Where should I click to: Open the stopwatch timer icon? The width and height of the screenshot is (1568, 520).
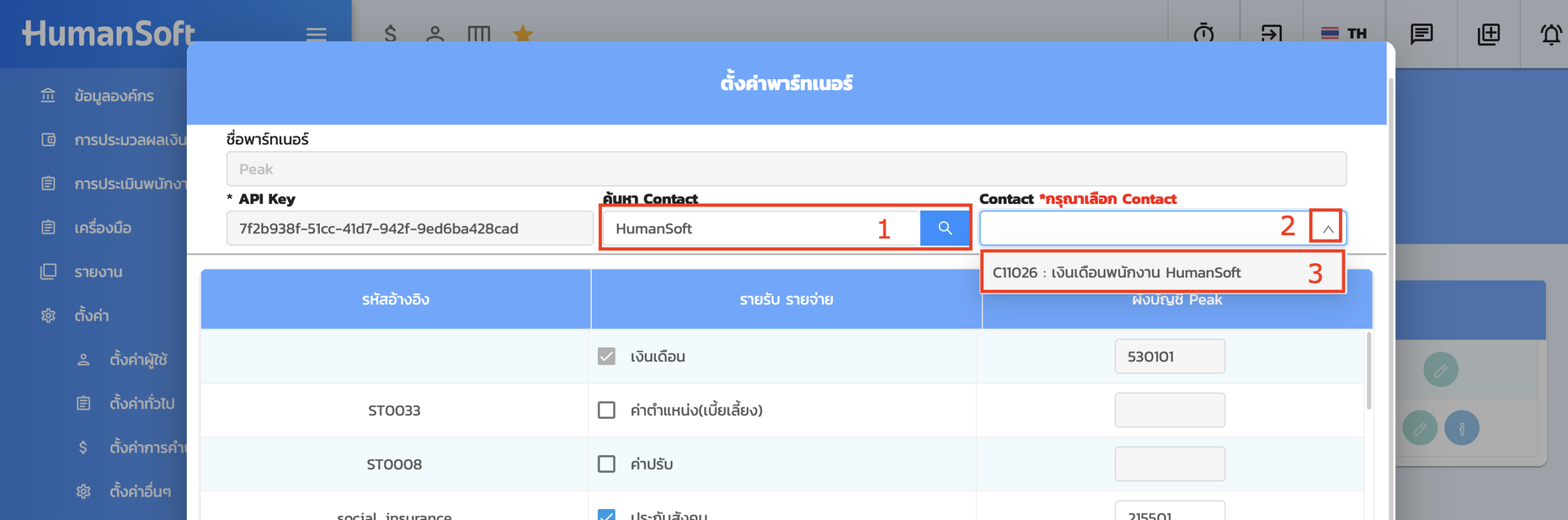[1204, 33]
